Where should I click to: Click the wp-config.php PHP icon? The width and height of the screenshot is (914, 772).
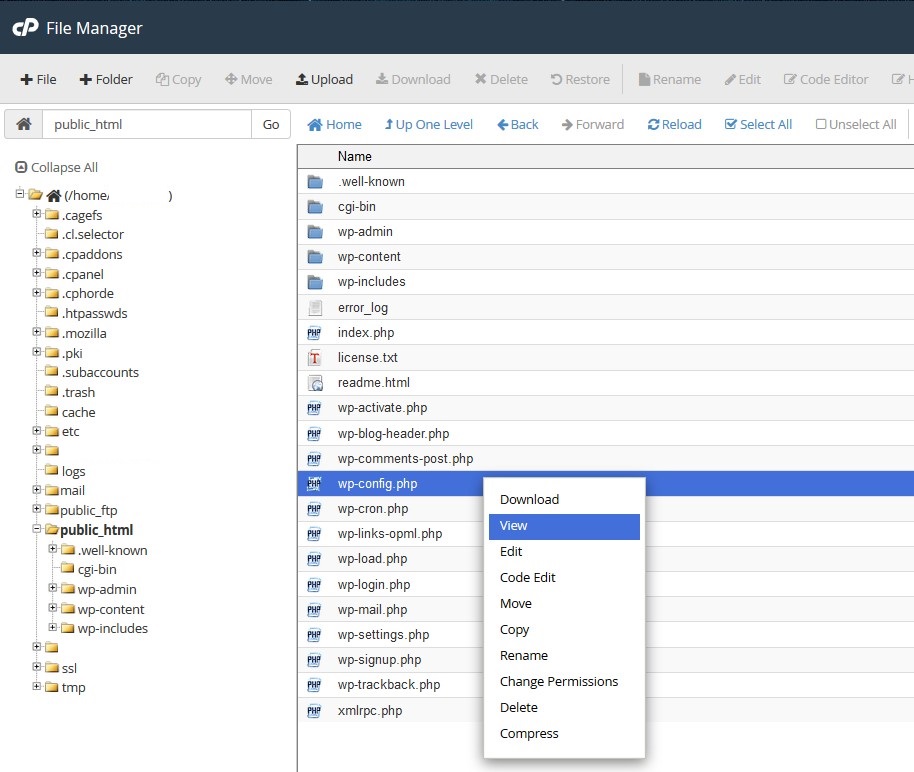[x=314, y=483]
